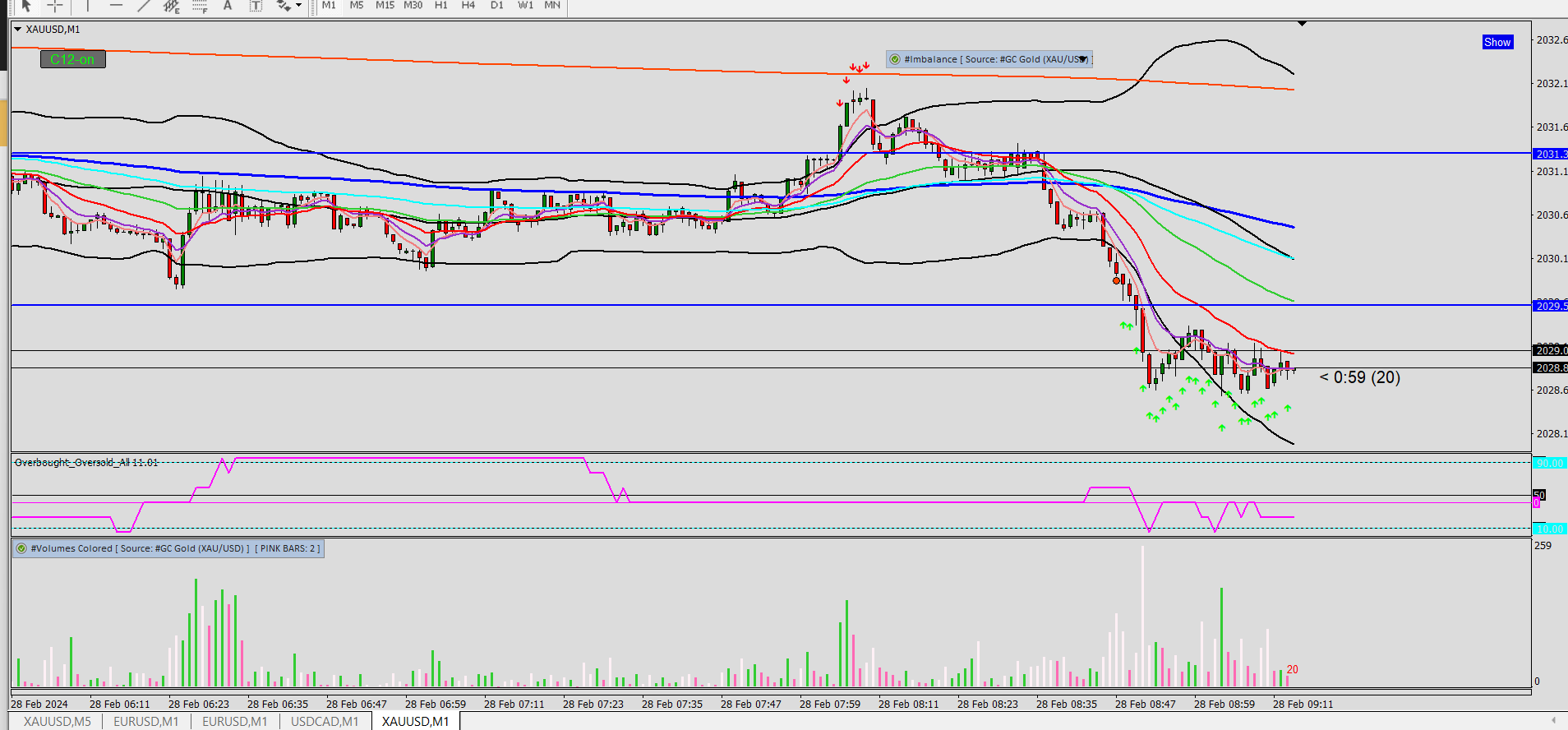Pick the trendline drawing tool
Screen dimensions: 1568x730
coord(144,6)
